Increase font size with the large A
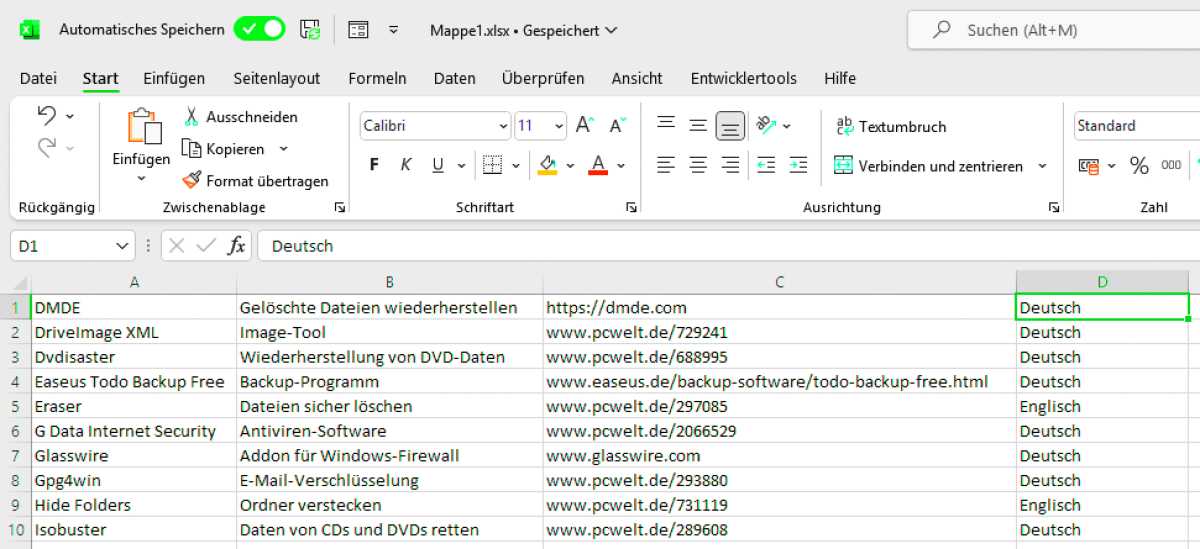Screen dimensions: 1200x549 click(x=585, y=126)
